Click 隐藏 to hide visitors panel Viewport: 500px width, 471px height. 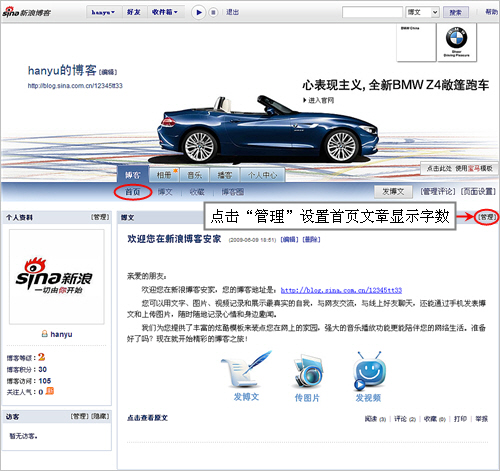click(100, 416)
